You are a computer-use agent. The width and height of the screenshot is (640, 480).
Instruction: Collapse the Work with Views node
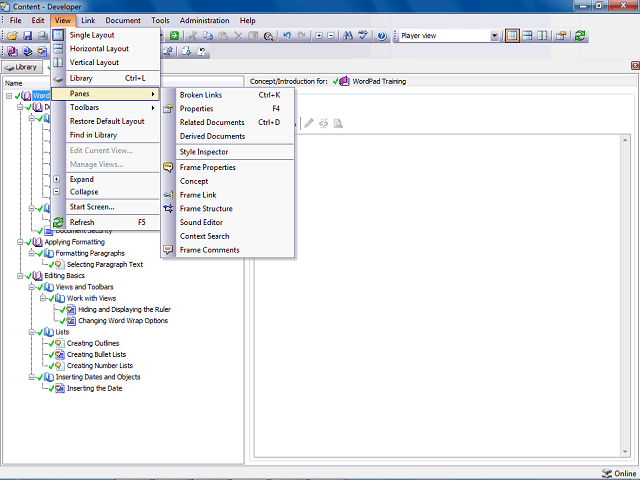43,298
